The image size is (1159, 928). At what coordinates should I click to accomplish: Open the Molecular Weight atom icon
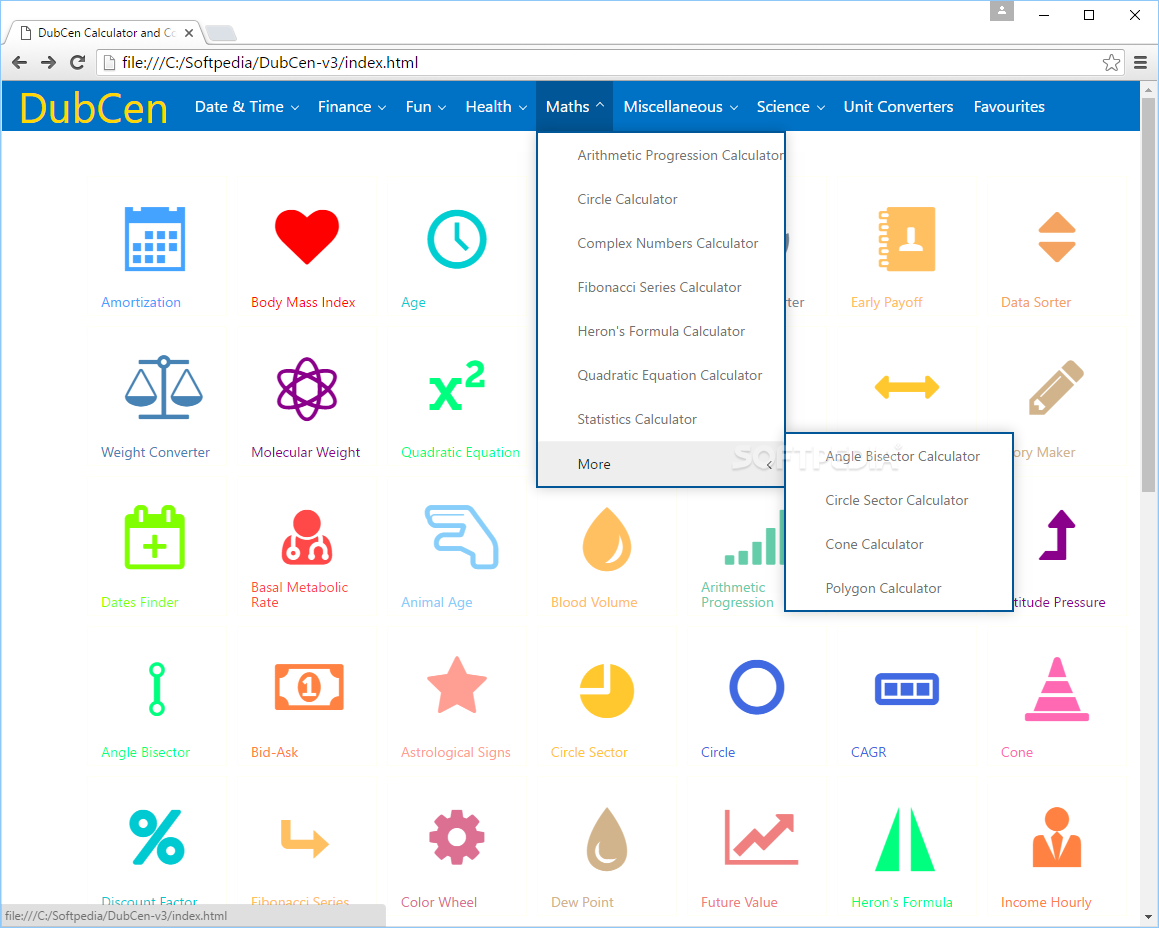[x=307, y=389]
